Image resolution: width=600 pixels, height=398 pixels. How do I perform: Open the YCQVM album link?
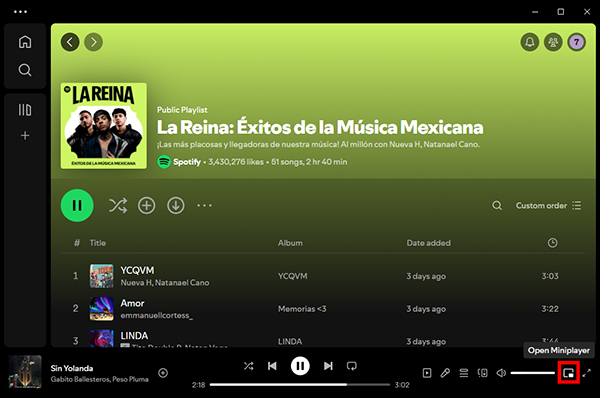[292, 276]
